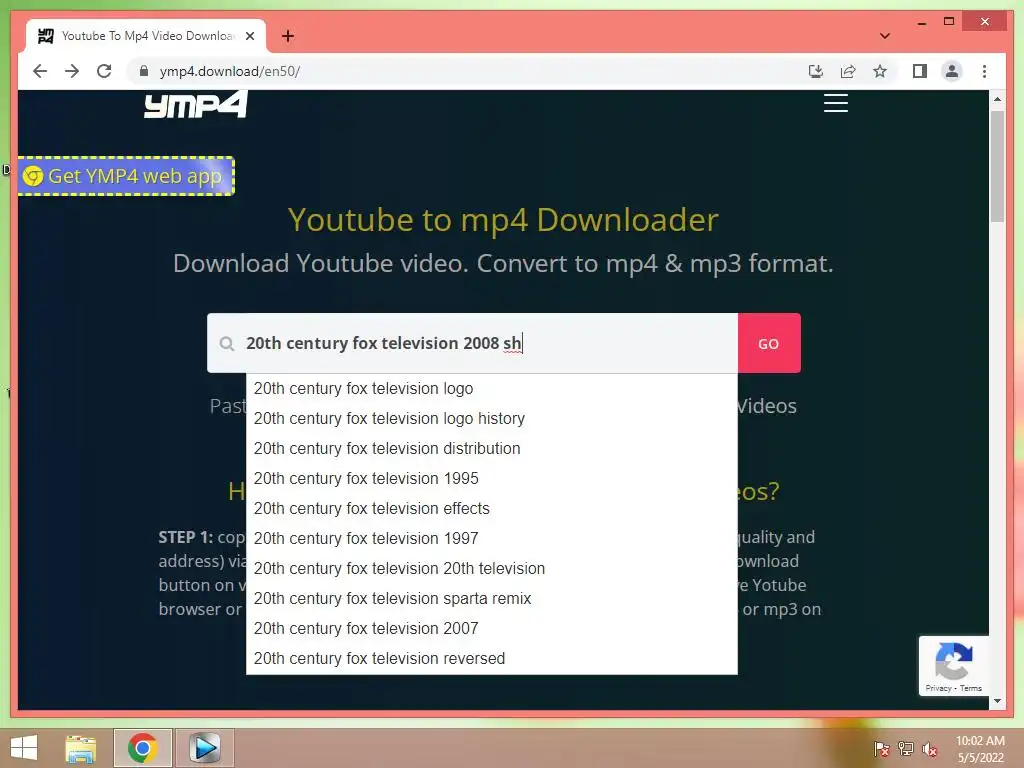Click the reCAPTCHA badge

tap(953, 666)
